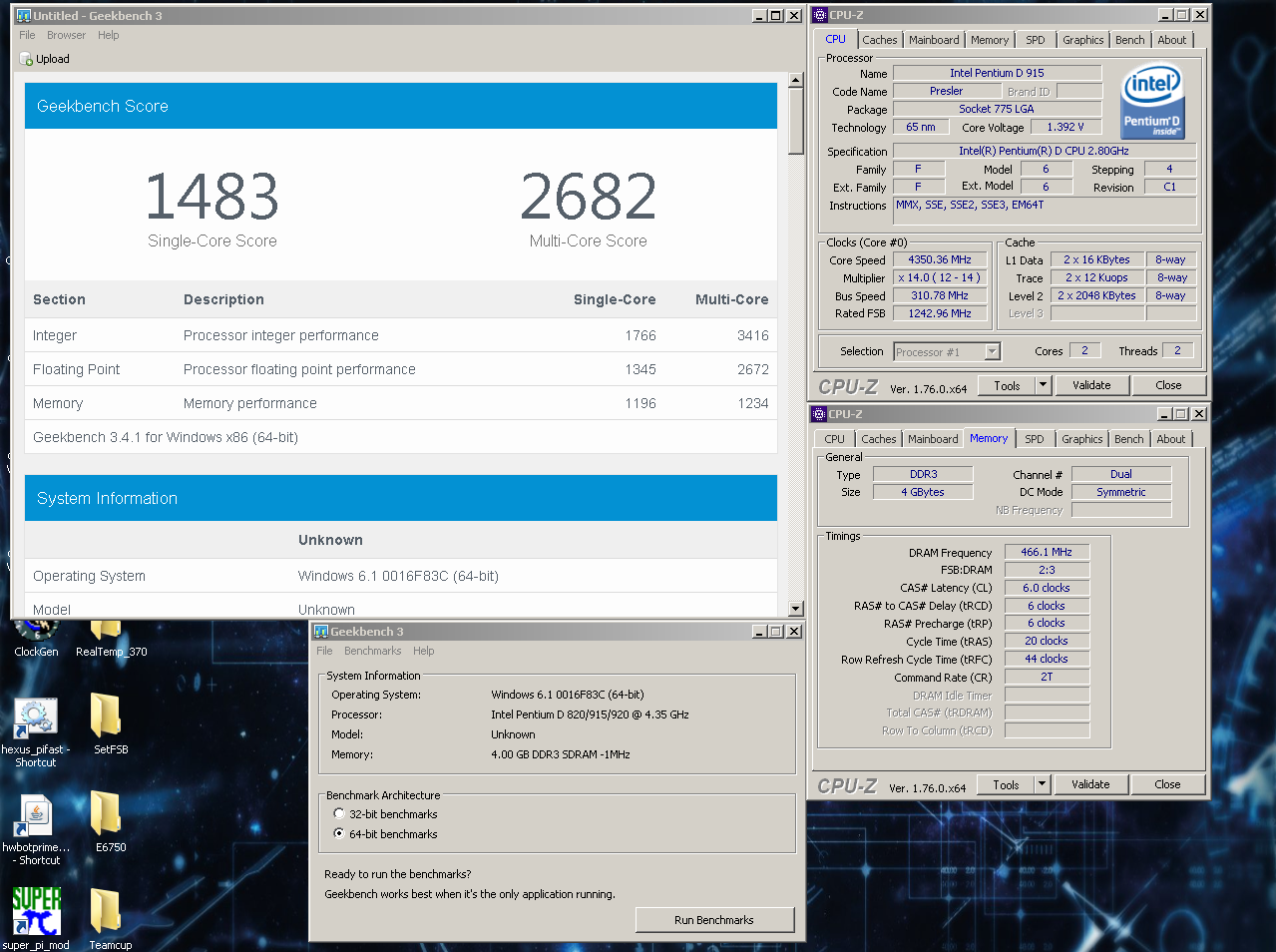This screenshot has width=1276, height=952.
Task: Click Close button in lower CPU-Z Memory window
Action: pyautogui.click(x=1167, y=784)
